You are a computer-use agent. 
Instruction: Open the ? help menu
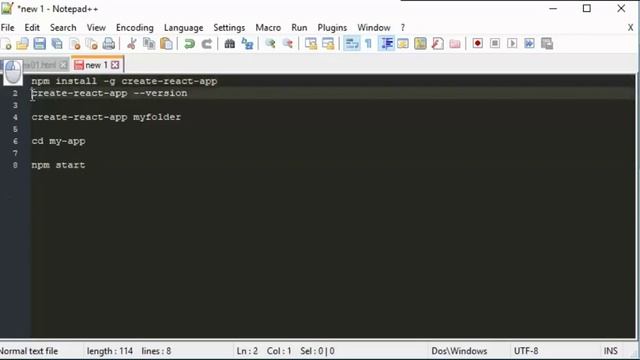(x=402, y=28)
